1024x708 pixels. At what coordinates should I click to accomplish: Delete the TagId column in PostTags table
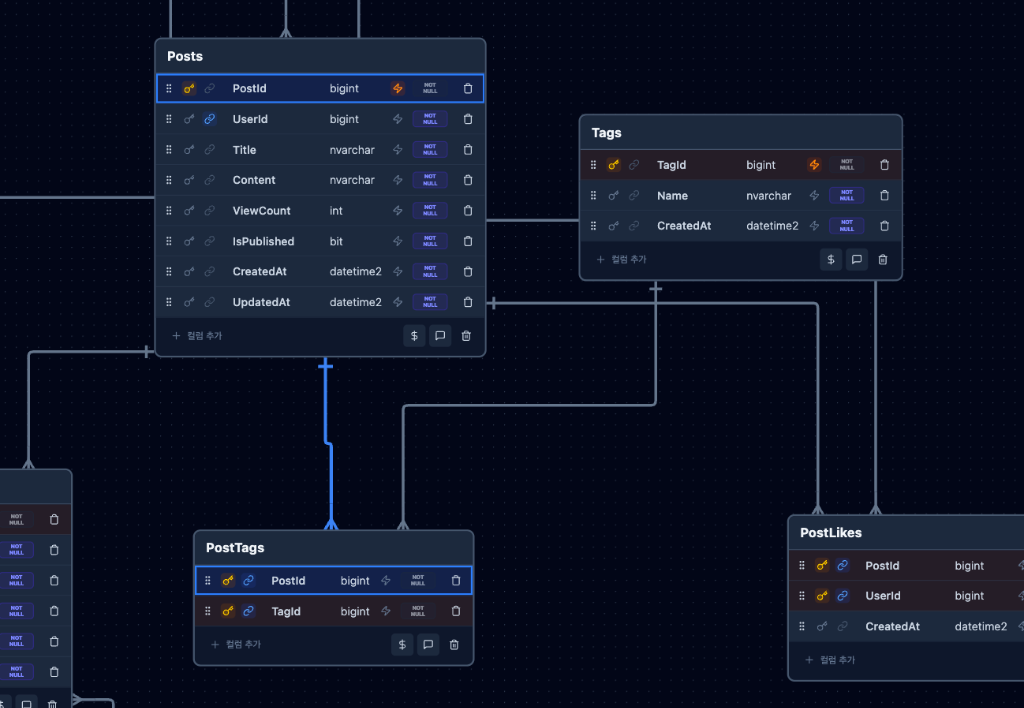point(456,611)
